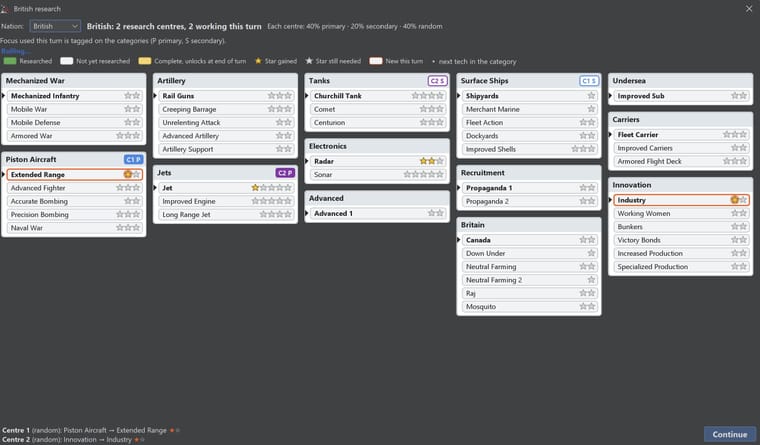Click the gained star on Jet row

click(255, 188)
